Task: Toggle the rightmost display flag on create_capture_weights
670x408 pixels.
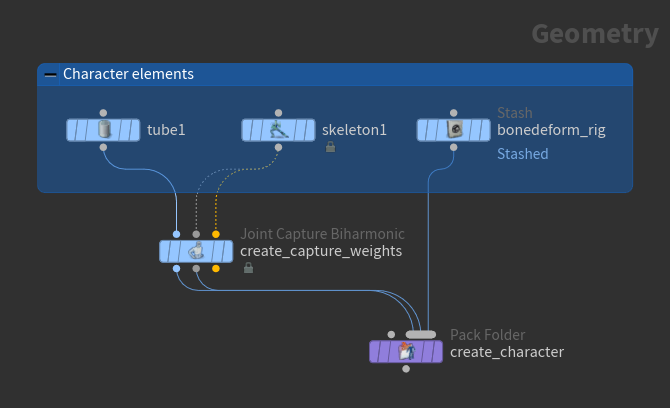Action: 228,251
